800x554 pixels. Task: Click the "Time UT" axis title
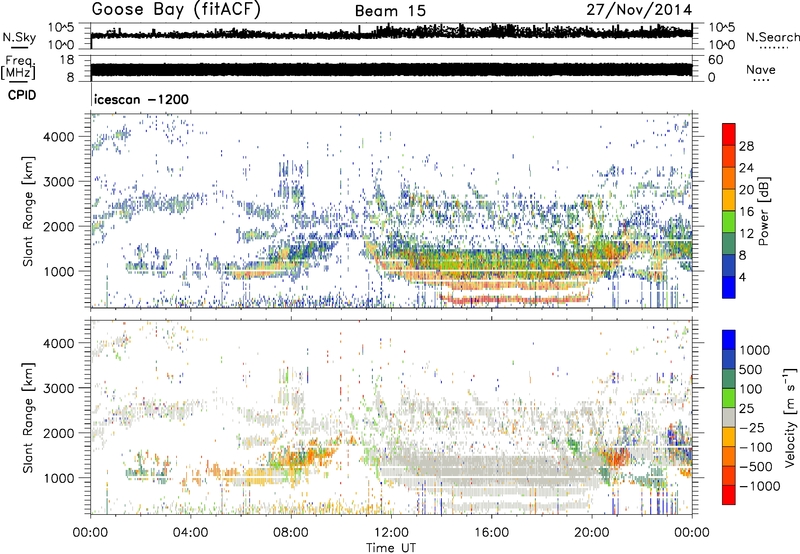(391, 547)
